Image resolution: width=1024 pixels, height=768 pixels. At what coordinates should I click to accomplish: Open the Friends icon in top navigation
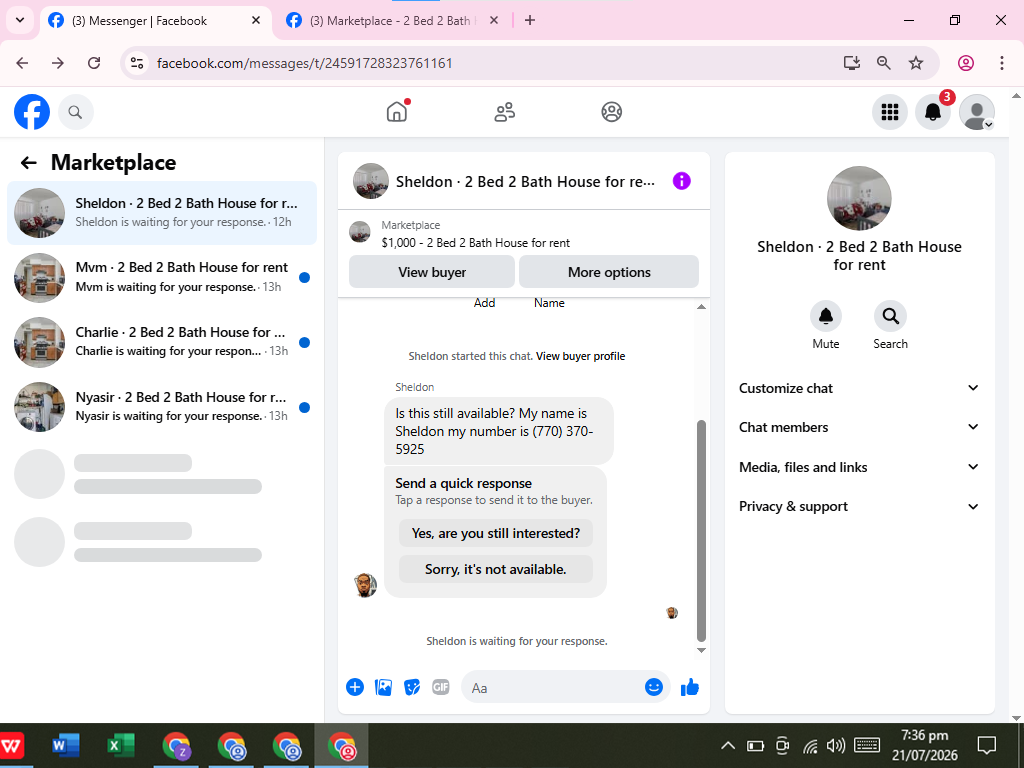[x=504, y=112]
